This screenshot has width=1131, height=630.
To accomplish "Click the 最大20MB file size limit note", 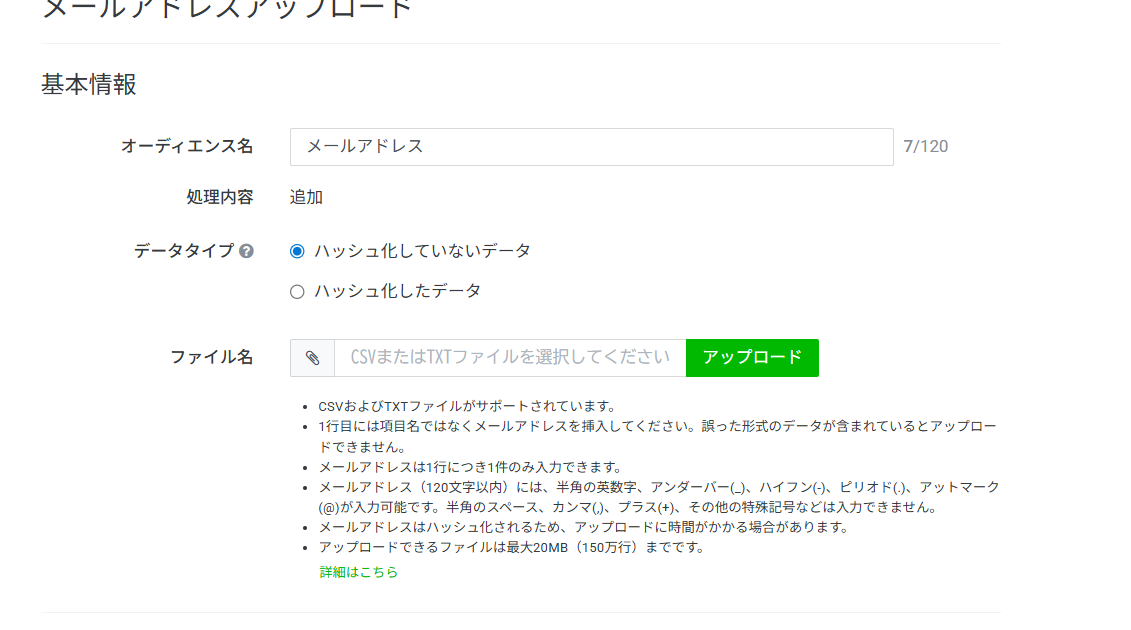I will [x=511, y=547].
